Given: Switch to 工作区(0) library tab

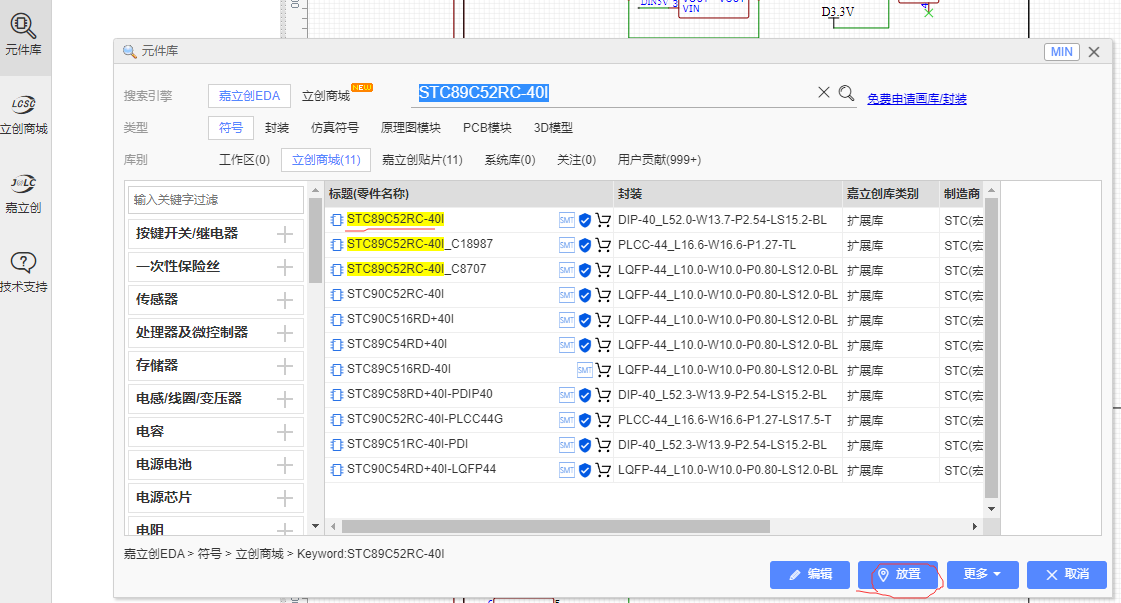Looking at the screenshot, I should (244, 160).
